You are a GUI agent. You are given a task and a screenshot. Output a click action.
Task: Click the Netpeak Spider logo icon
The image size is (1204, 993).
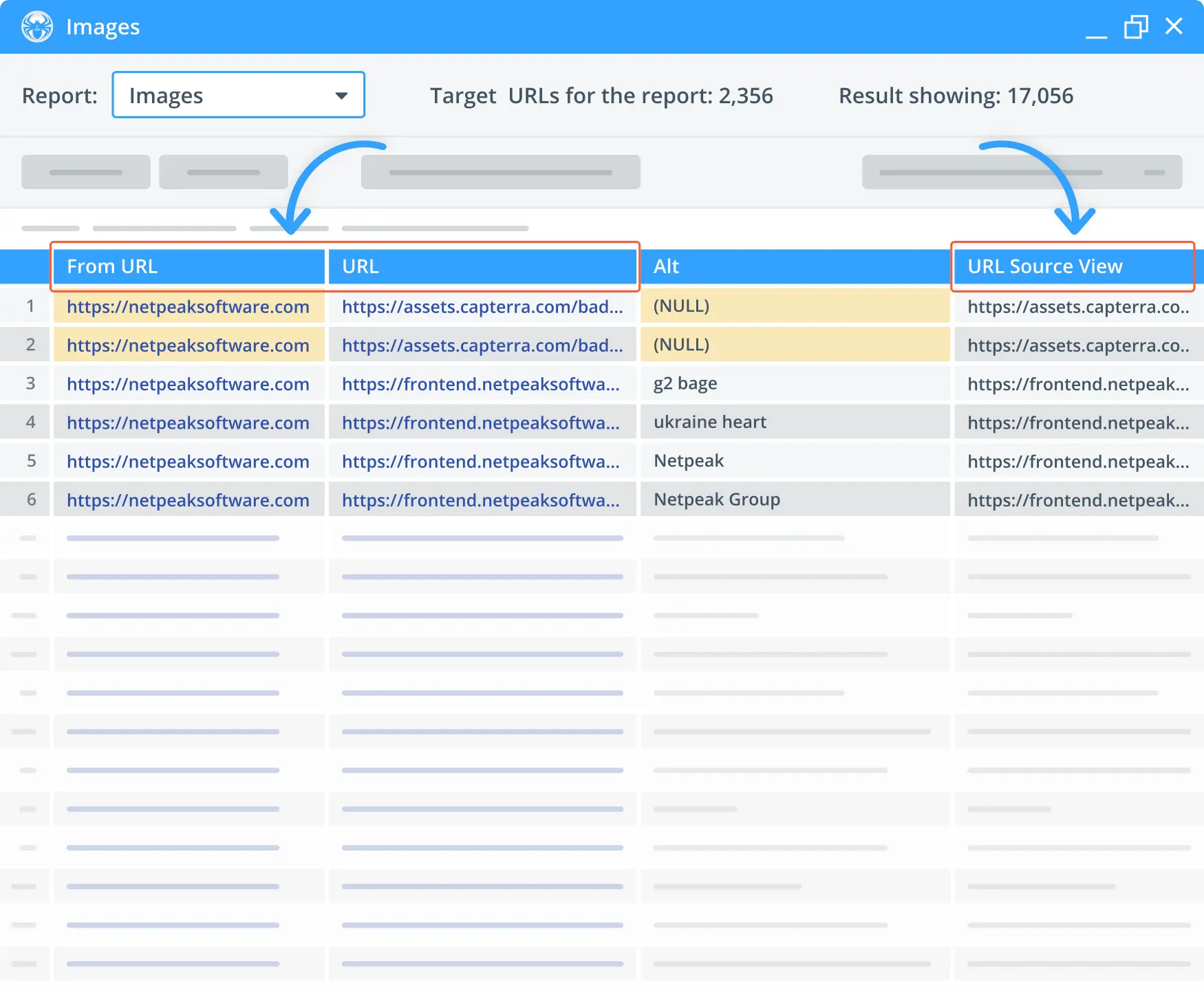pyautogui.click(x=37, y=27)
